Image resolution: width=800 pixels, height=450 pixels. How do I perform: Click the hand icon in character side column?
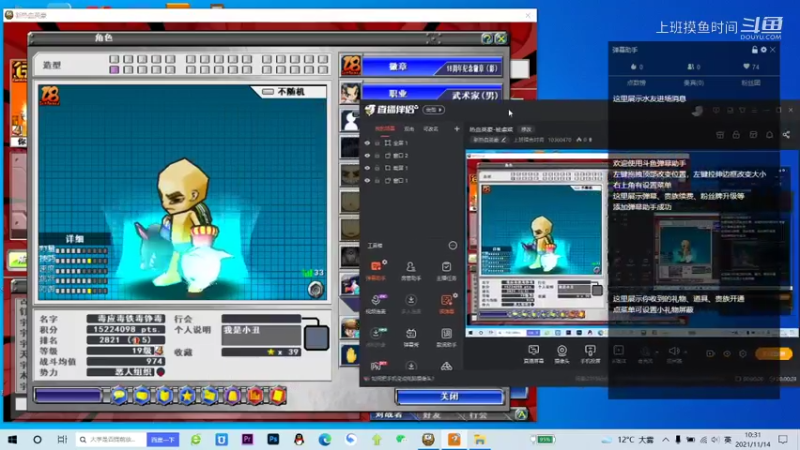point(351,355)
